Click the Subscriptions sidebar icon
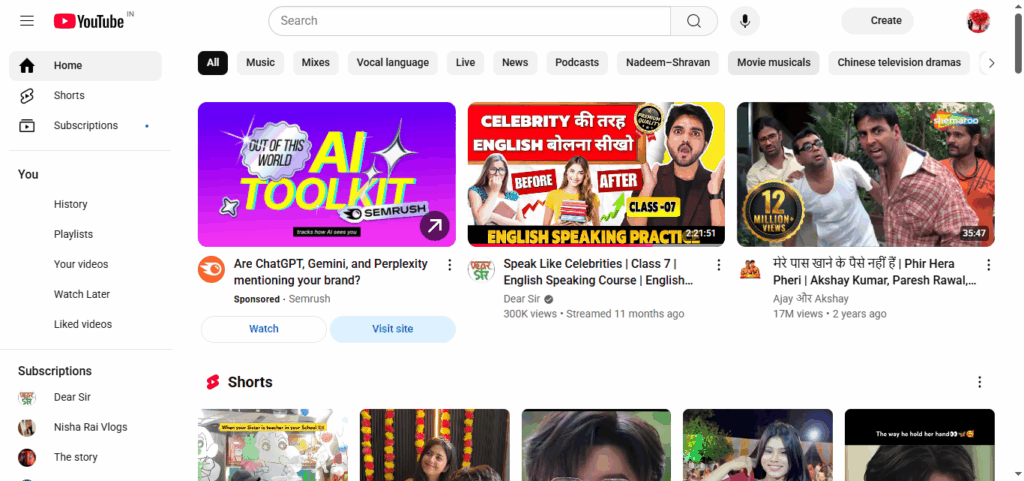Image resolution: width=1024 pixels, height=481 pixels. [x=27, y=125]
